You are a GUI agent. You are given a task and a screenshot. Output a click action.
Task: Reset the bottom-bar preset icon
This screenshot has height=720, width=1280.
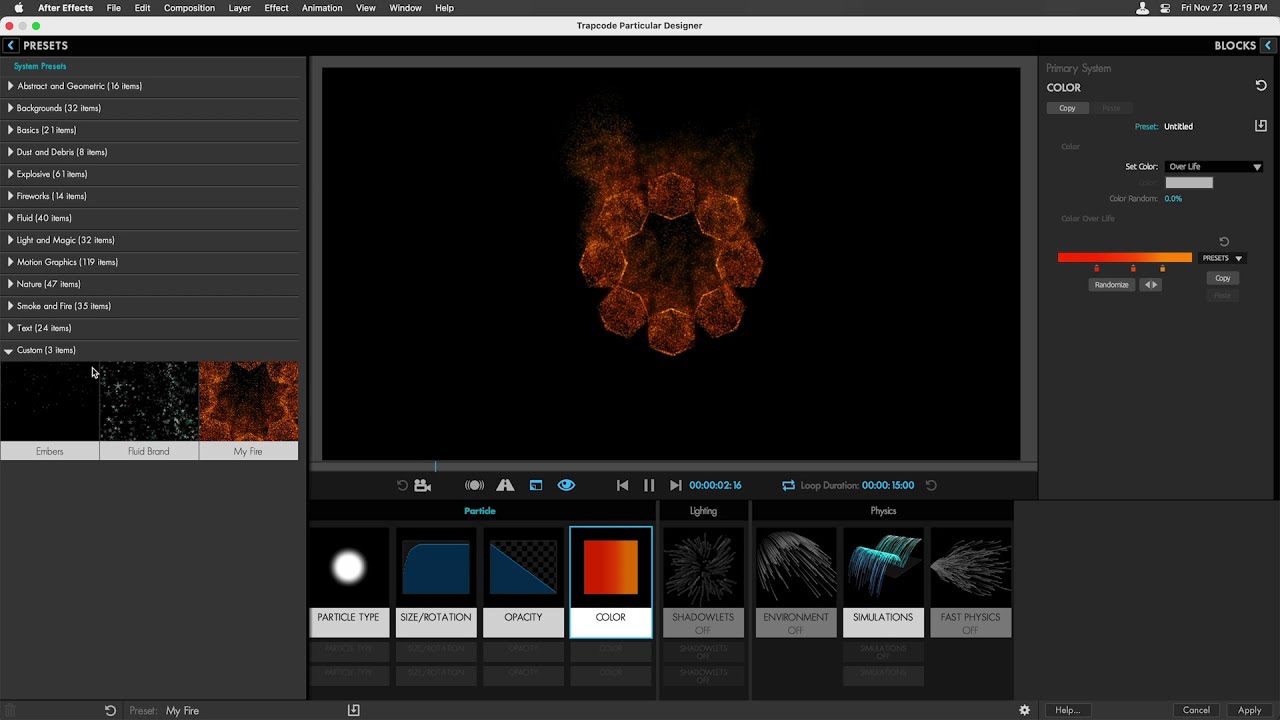[110, 710]
